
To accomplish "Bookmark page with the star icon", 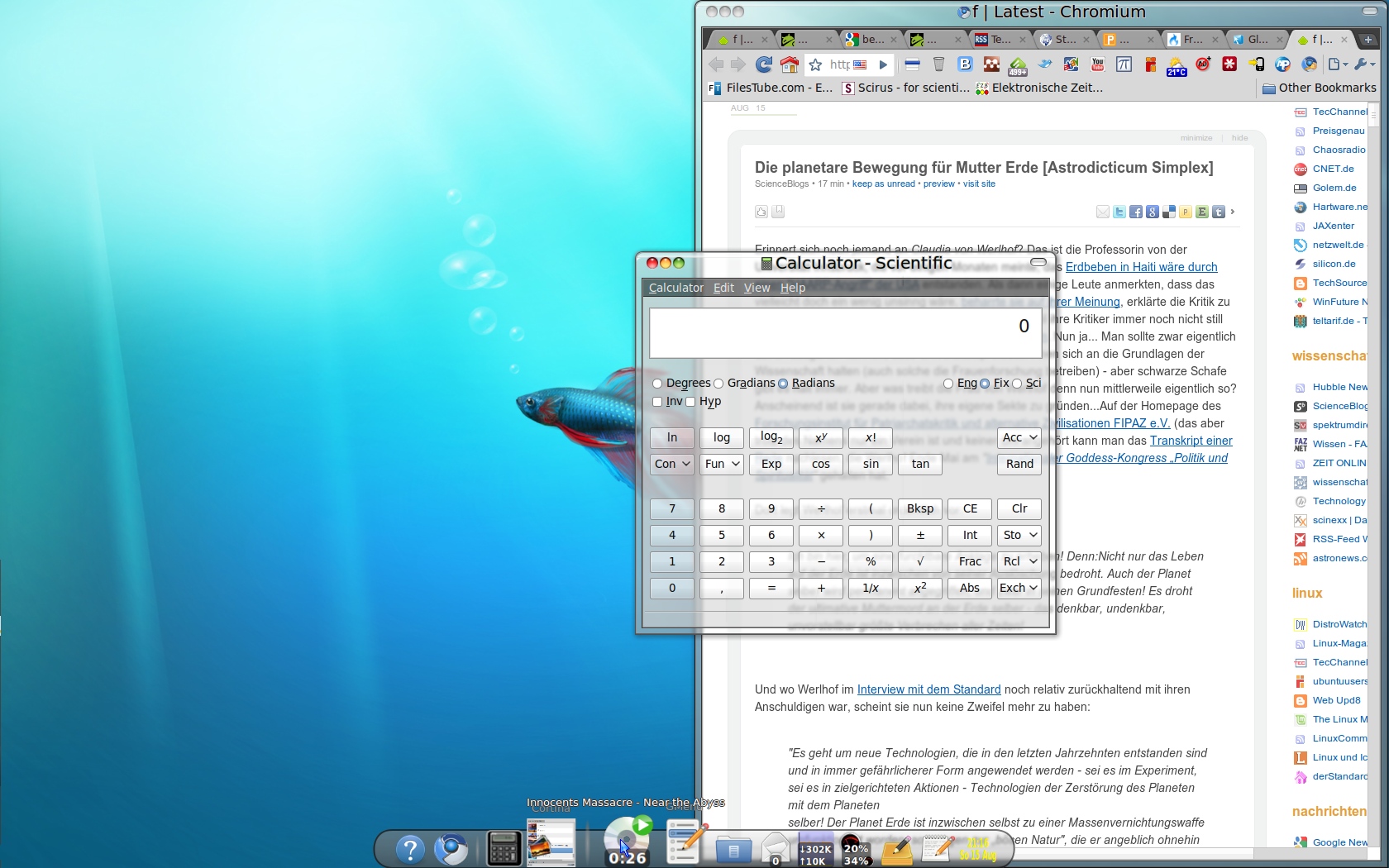I will [x=815, y=64].
